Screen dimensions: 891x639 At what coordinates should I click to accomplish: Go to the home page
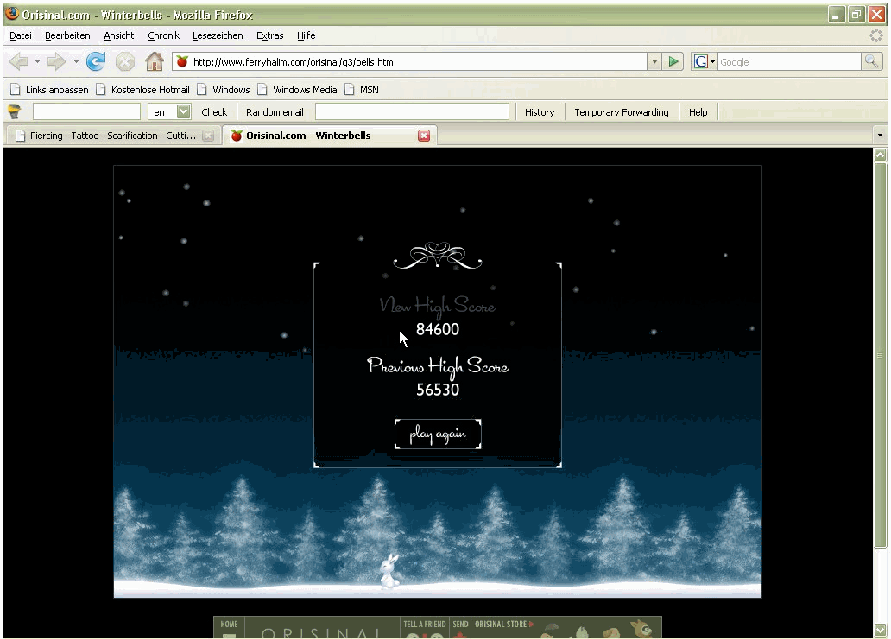point(154,61)
